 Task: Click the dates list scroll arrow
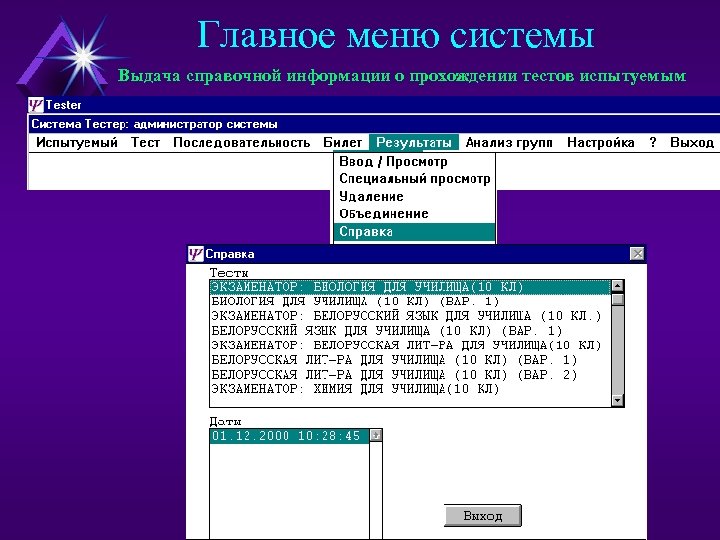point(376,435)
